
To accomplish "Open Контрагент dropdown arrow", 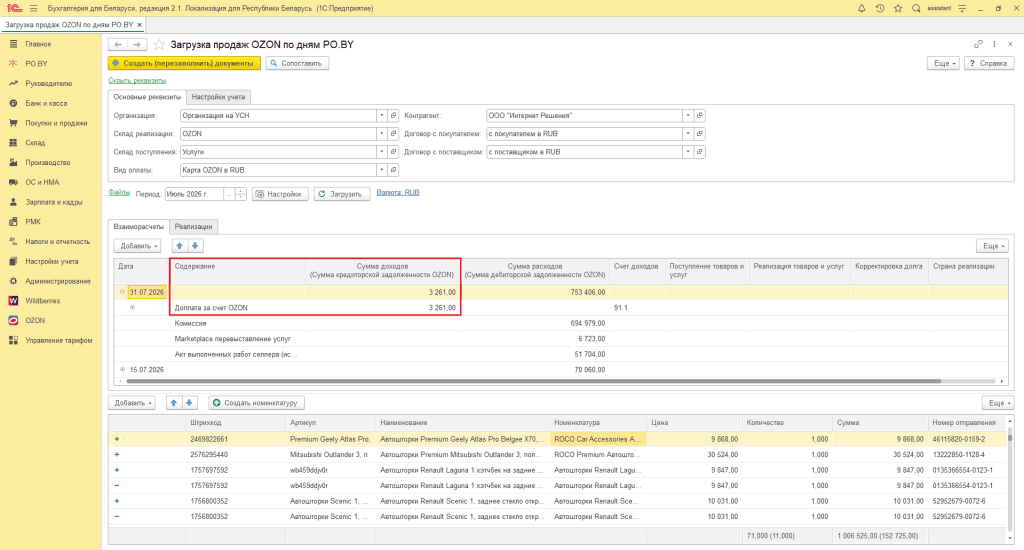I will pos(688,116).
